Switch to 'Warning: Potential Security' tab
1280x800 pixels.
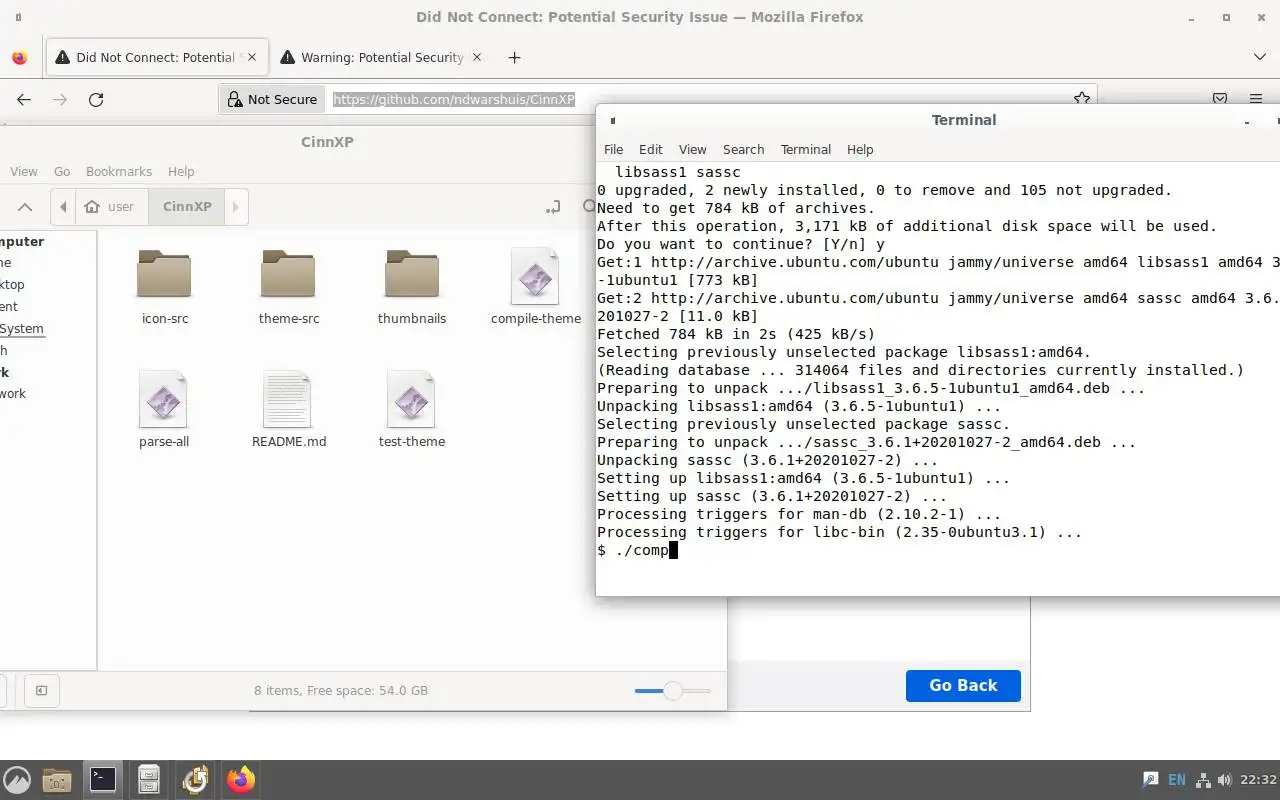380,57
